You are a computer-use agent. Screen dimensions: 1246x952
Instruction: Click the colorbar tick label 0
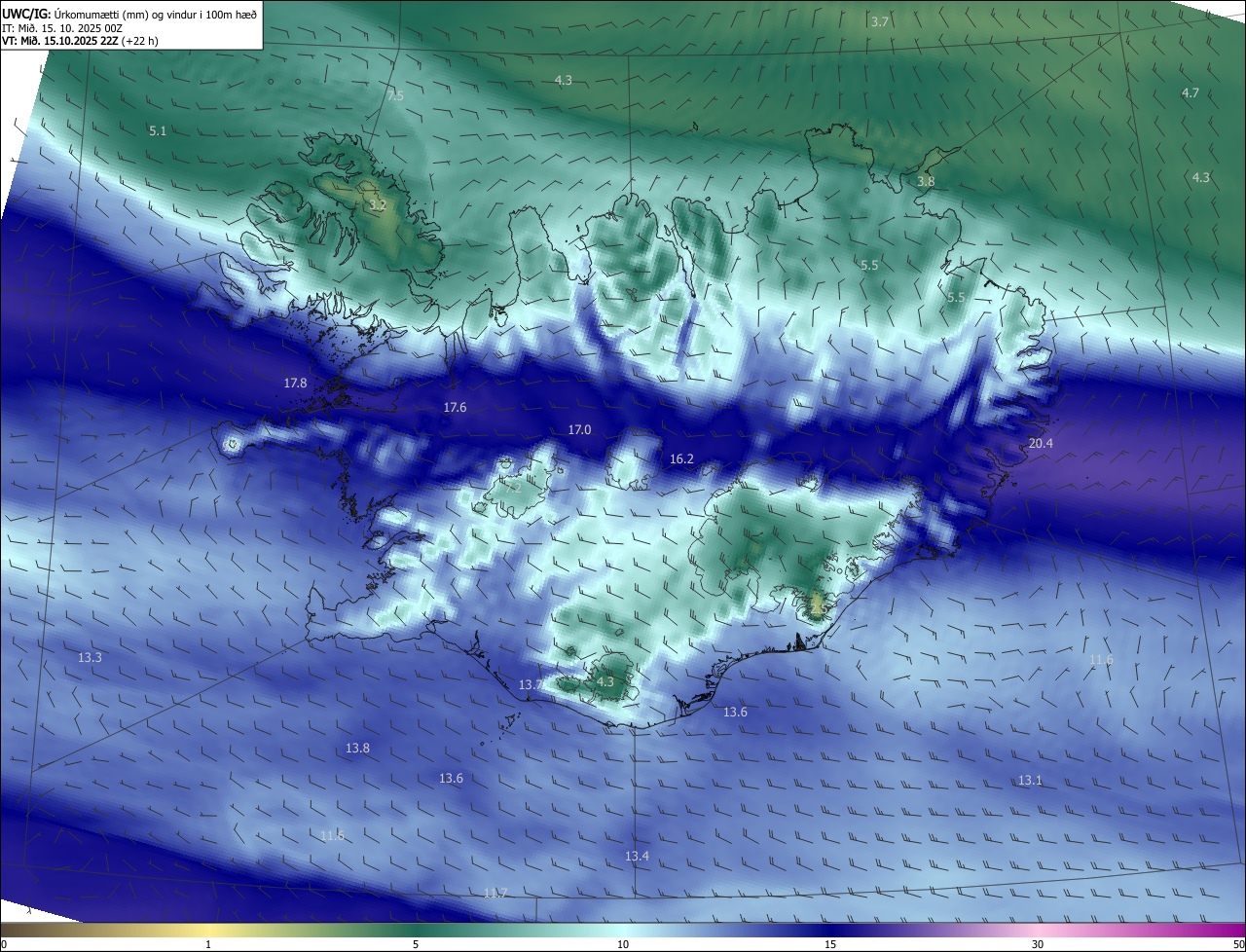(x=4, y=944)
